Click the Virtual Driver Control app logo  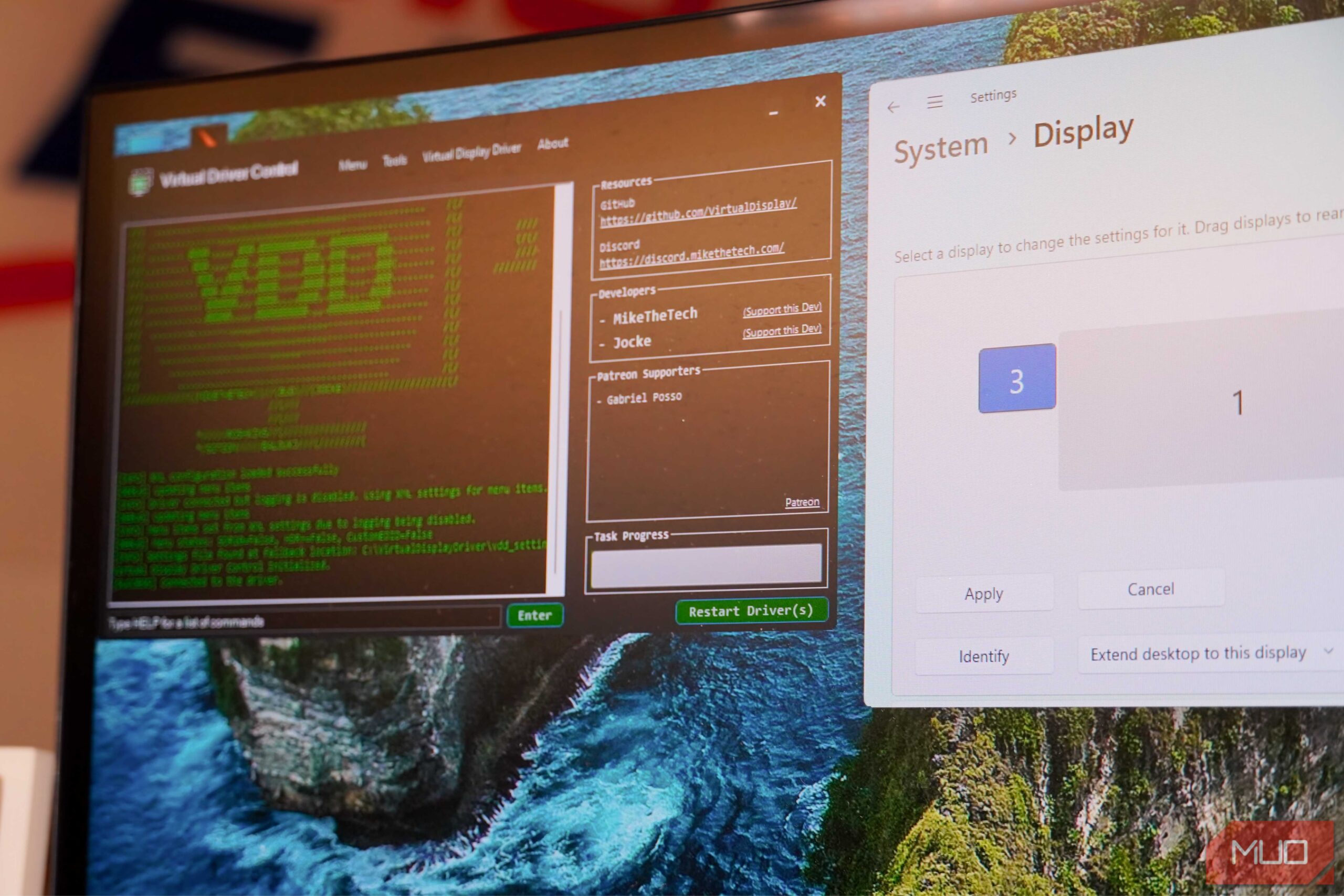(141, 182)
